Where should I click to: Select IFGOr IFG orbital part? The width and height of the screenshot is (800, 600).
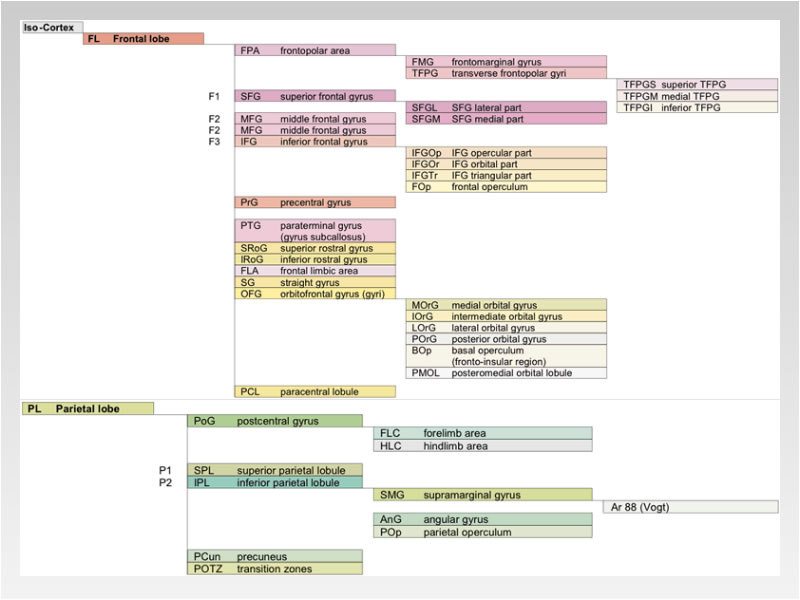pos(506,164)
